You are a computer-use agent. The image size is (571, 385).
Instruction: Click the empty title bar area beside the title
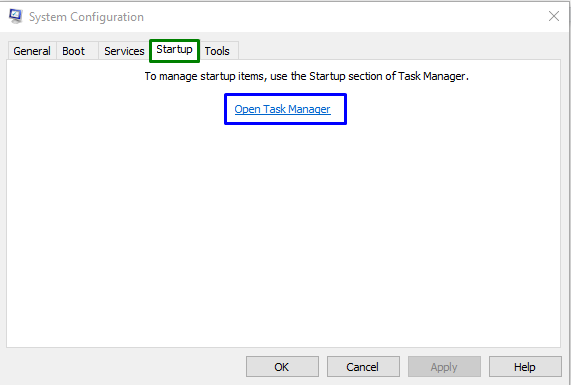346,16
